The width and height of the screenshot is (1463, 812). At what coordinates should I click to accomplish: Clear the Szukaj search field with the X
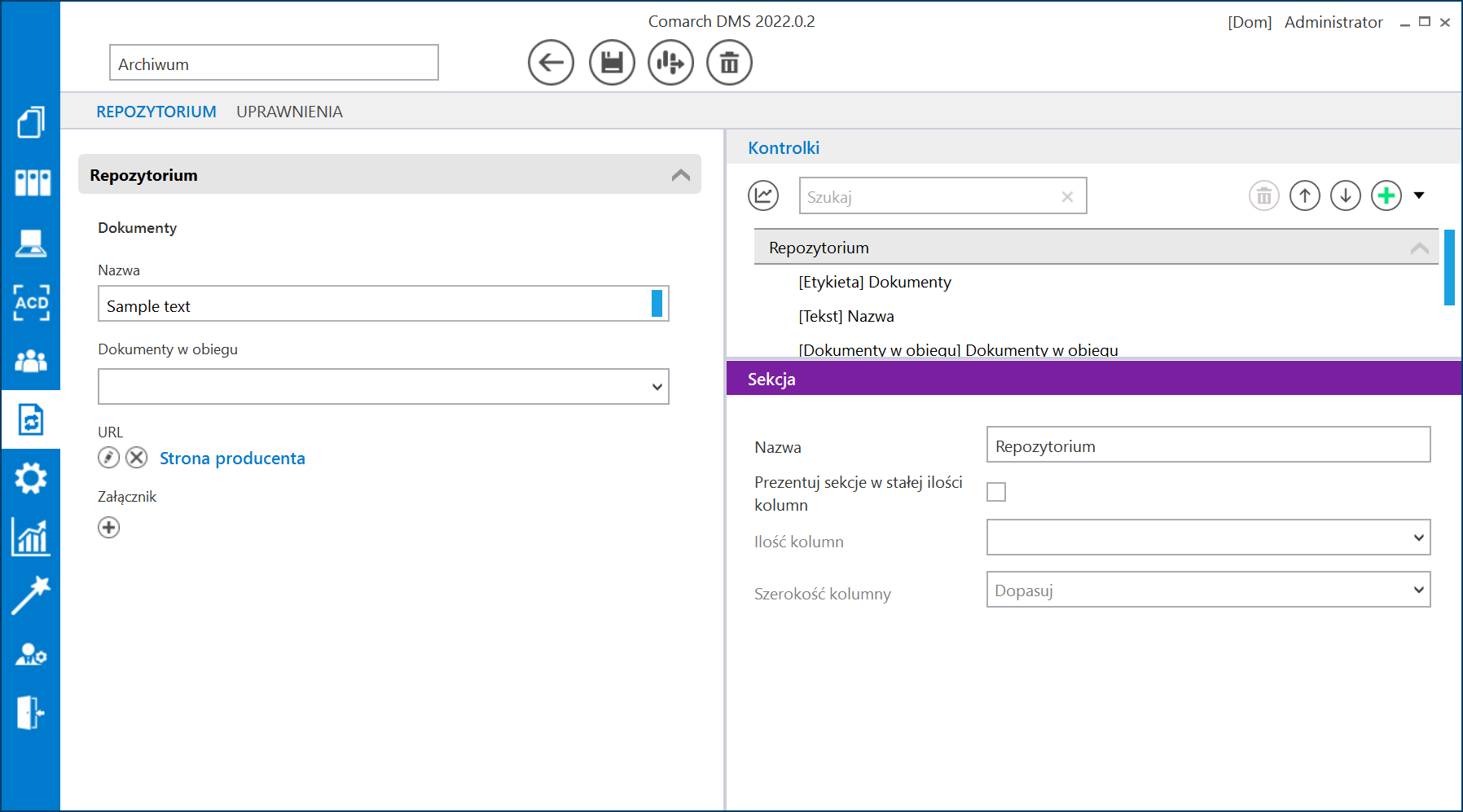point(1067,196)
